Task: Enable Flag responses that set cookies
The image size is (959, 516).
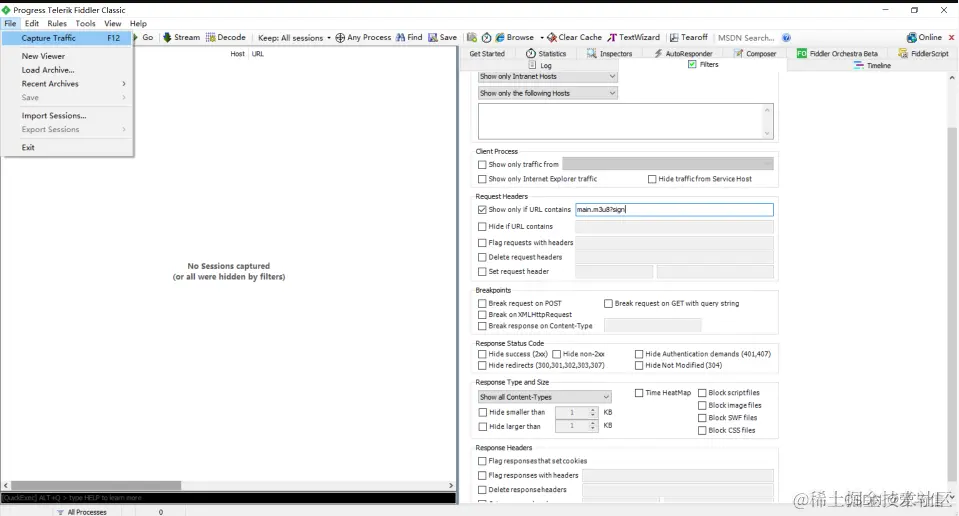Action: coord(482,461)
